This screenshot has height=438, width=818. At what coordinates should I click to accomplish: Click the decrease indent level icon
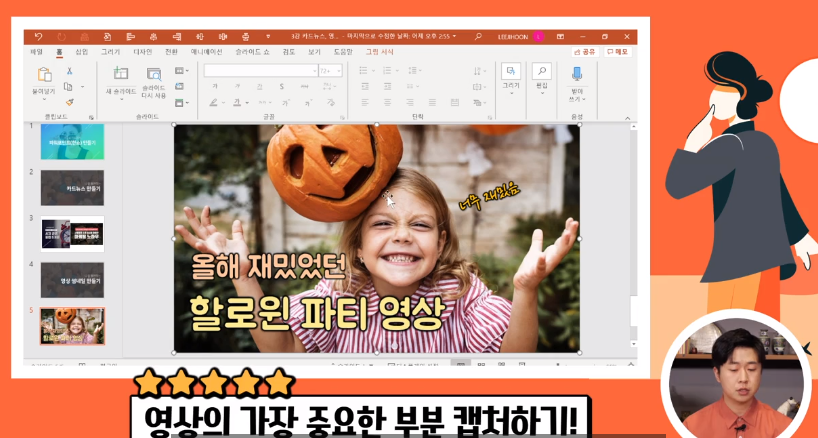(365, 87)
